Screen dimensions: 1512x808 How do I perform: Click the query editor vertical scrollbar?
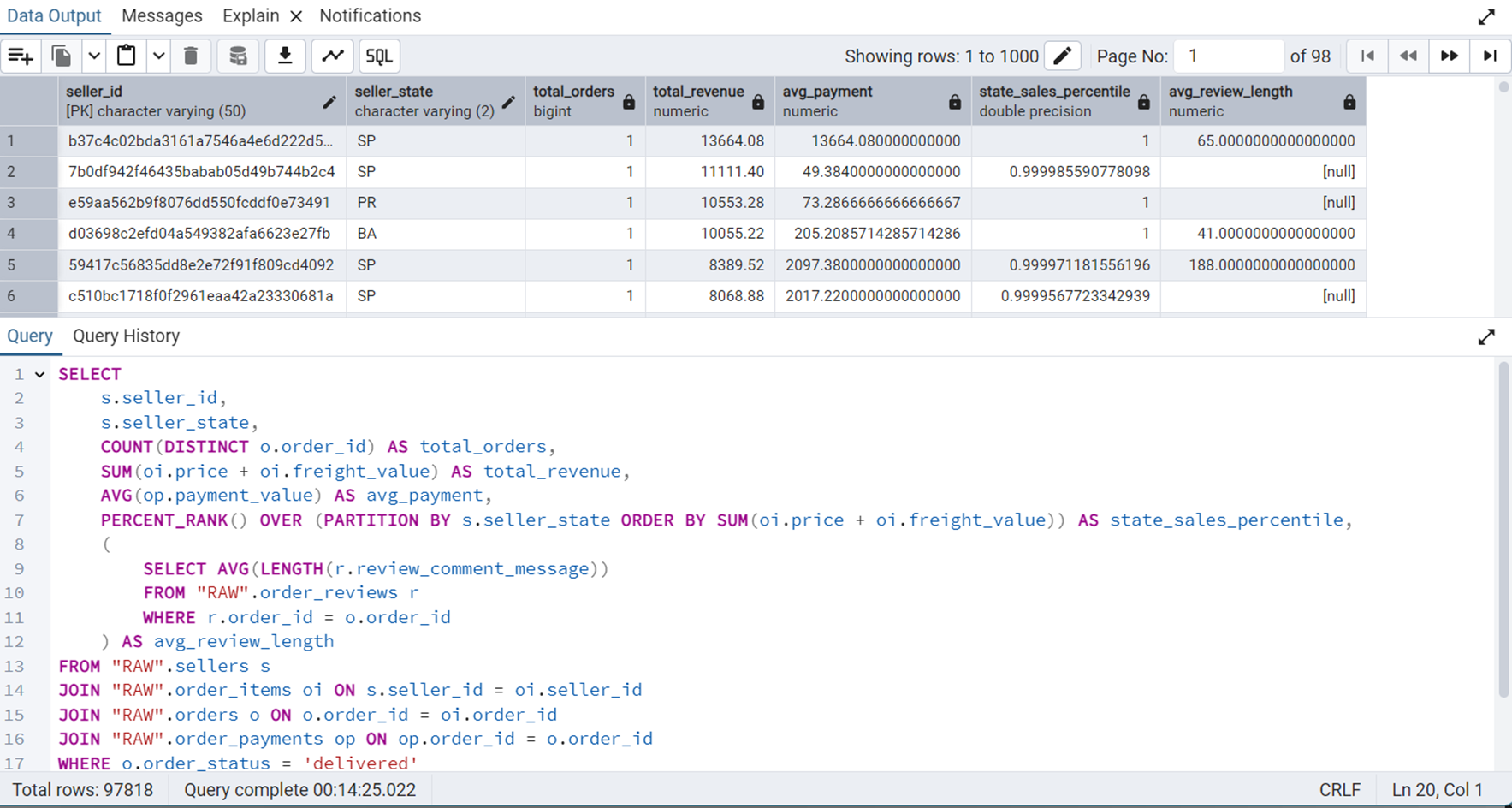click(x=1503, y=531)
